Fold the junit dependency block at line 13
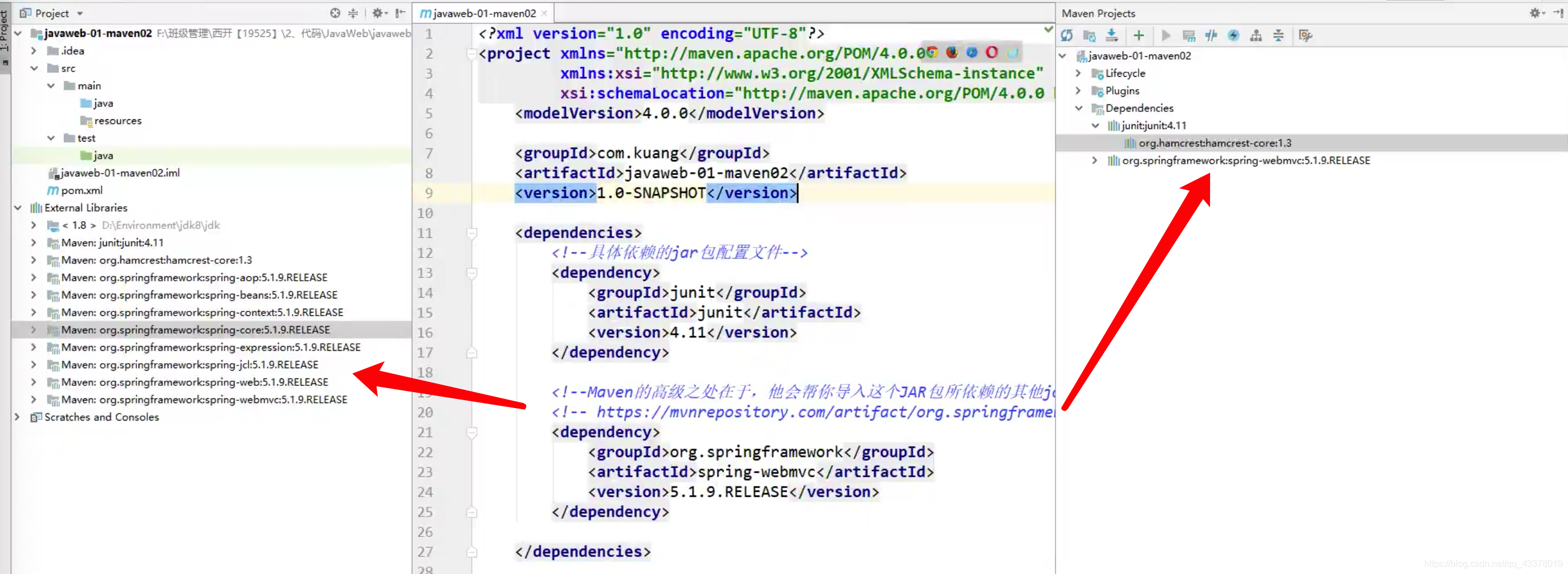1568x574 pixels. (472, 273)
